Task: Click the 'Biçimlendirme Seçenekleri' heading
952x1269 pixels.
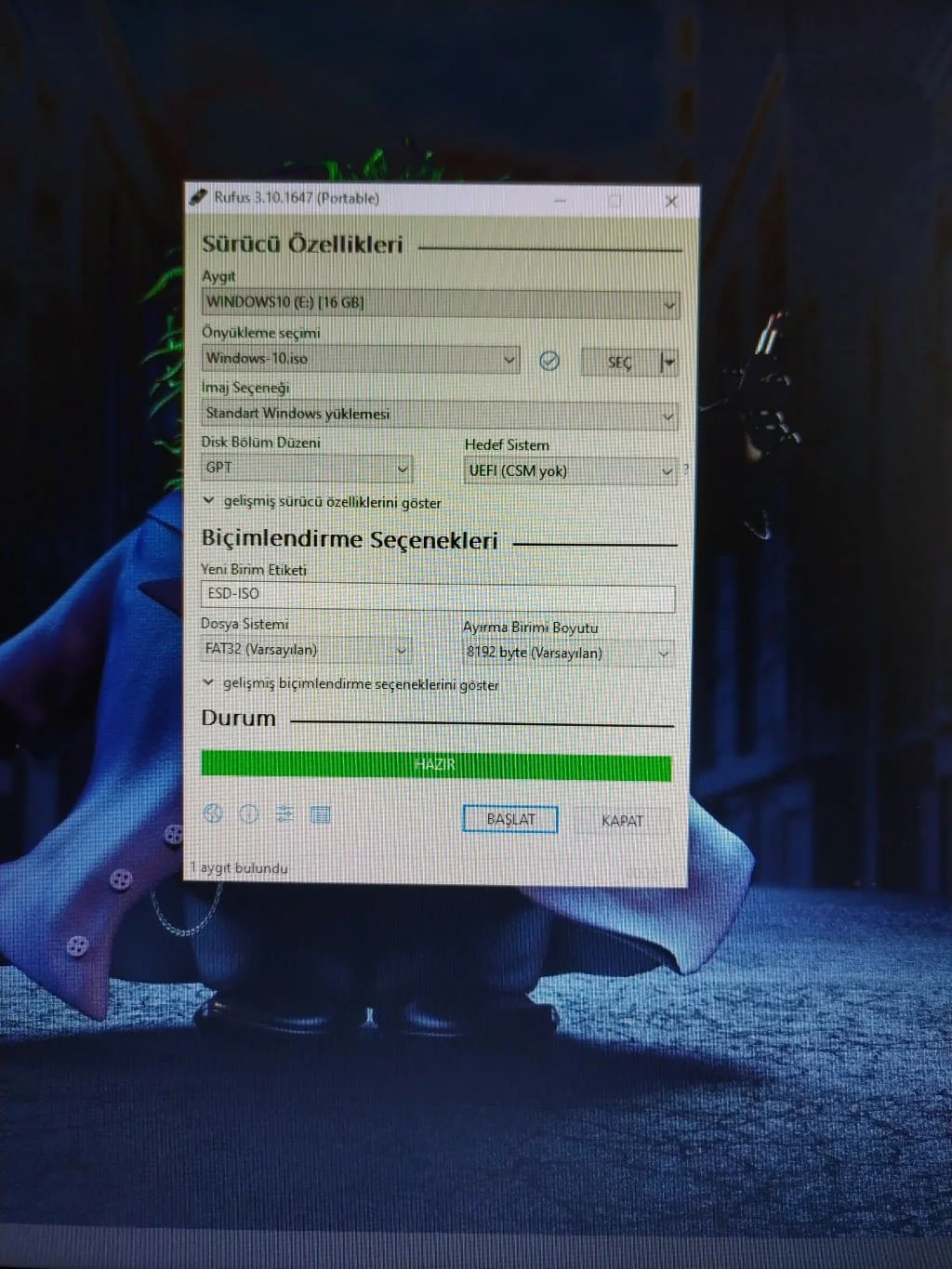Action: coord(350,540)
